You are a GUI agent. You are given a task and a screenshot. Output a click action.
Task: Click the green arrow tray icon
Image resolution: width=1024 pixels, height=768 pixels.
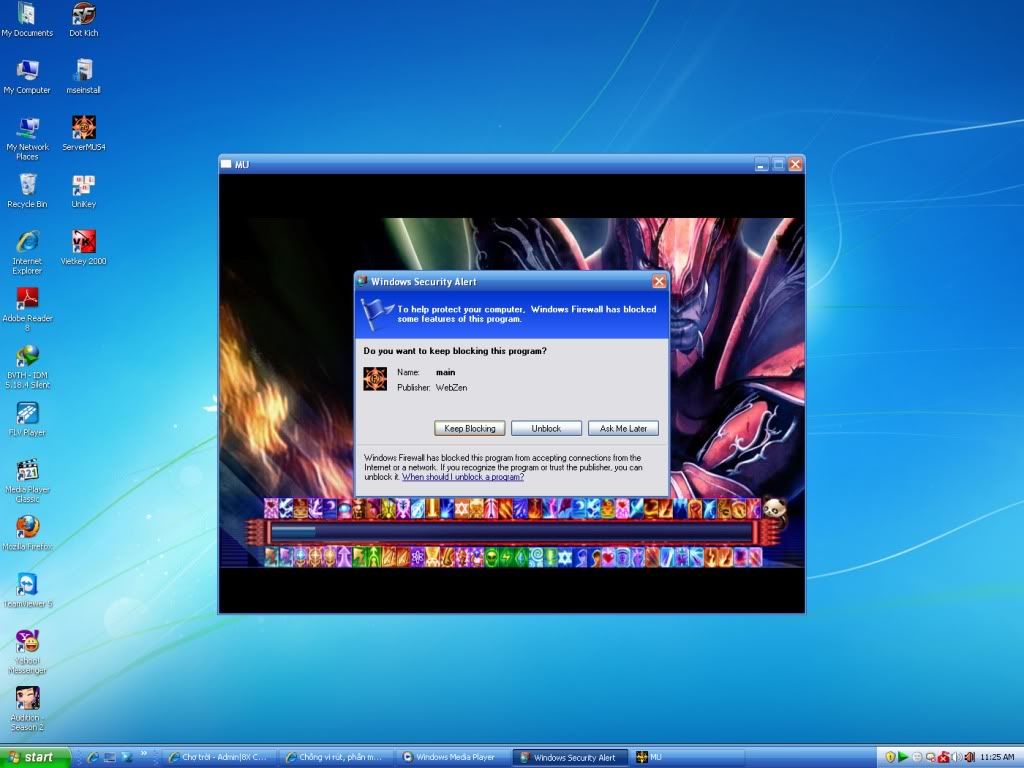click(903, 758)
